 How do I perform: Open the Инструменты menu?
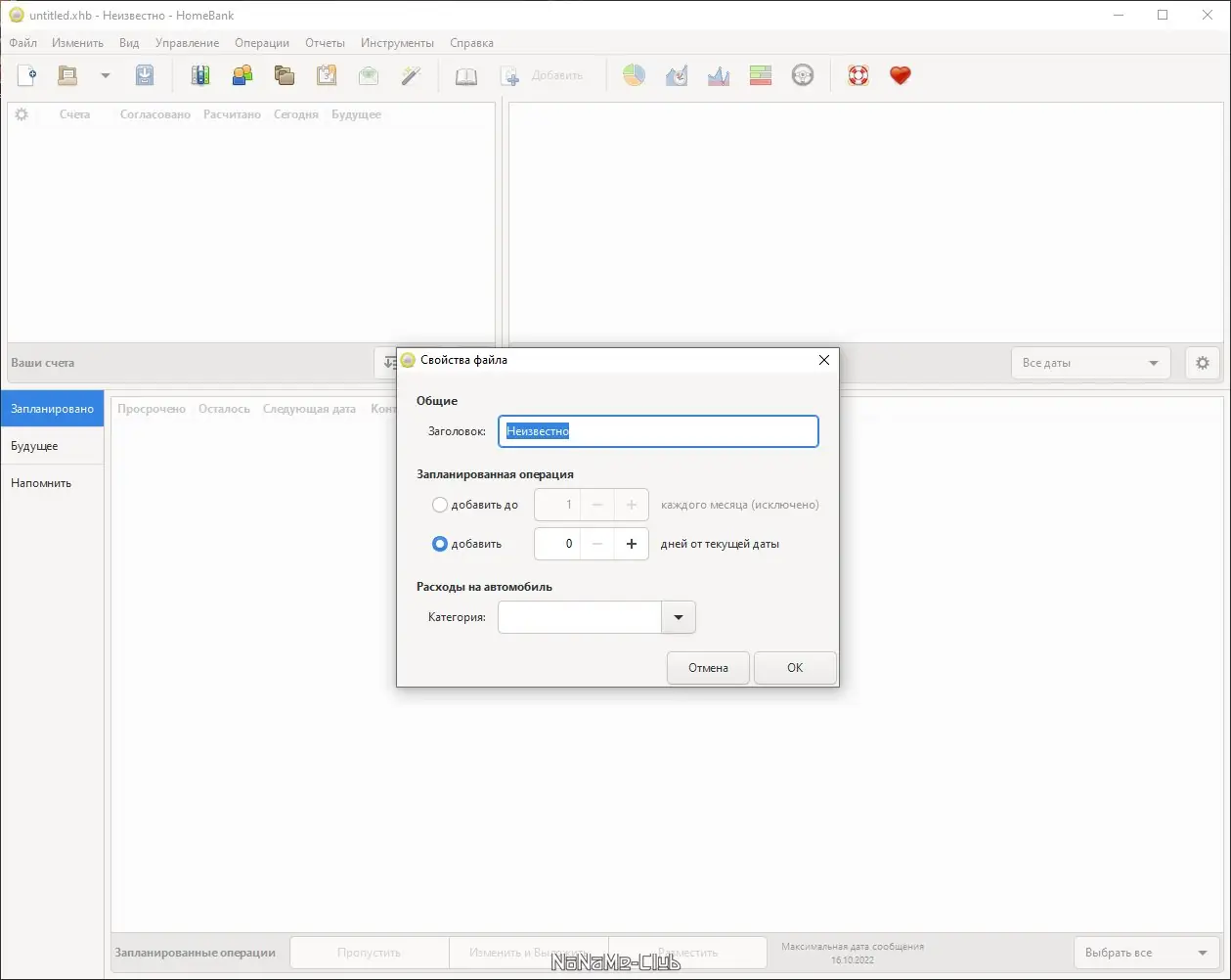pyautogui.click(x=397, y=43)
